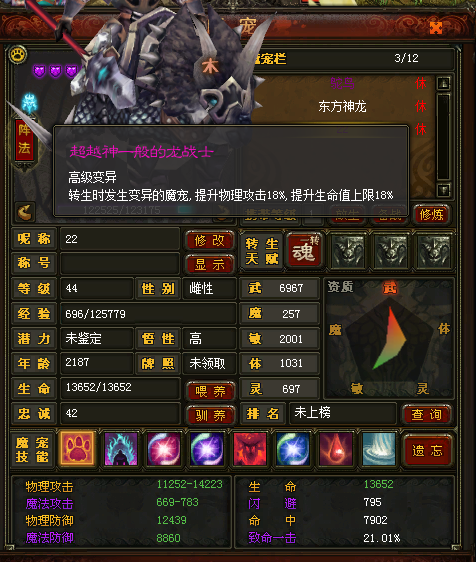The height and width of the screenshot is (562, 476).
Task: Select the blue flame aura skill icon
Action: [121, 449]
